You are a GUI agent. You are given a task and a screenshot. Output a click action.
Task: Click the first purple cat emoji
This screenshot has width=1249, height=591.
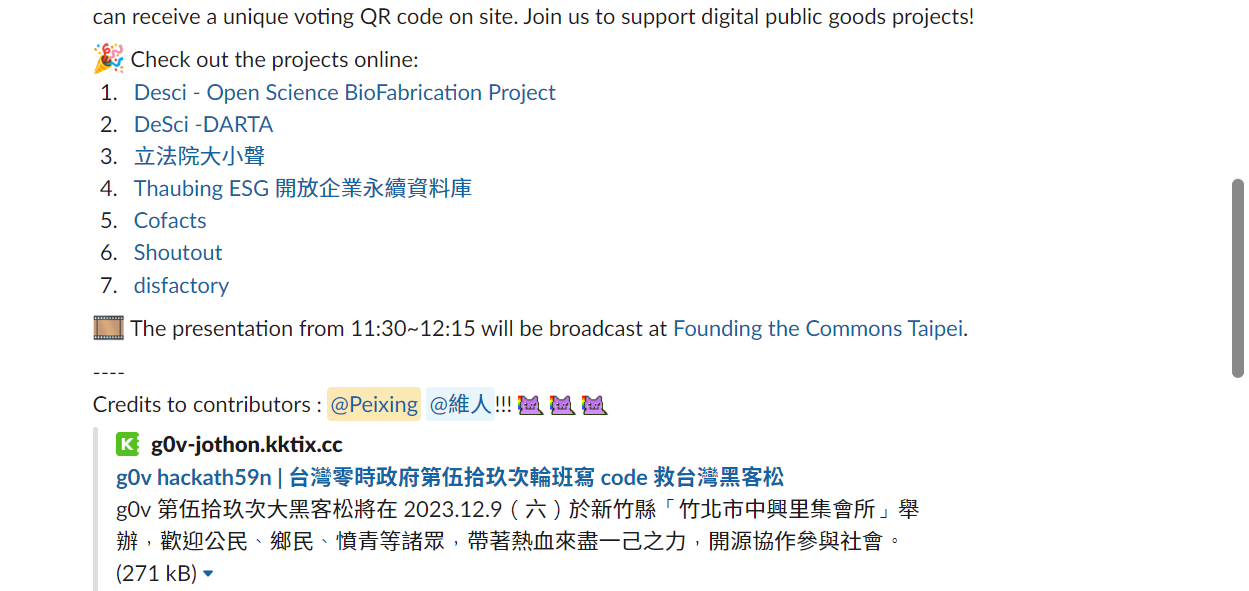[529, 405]
